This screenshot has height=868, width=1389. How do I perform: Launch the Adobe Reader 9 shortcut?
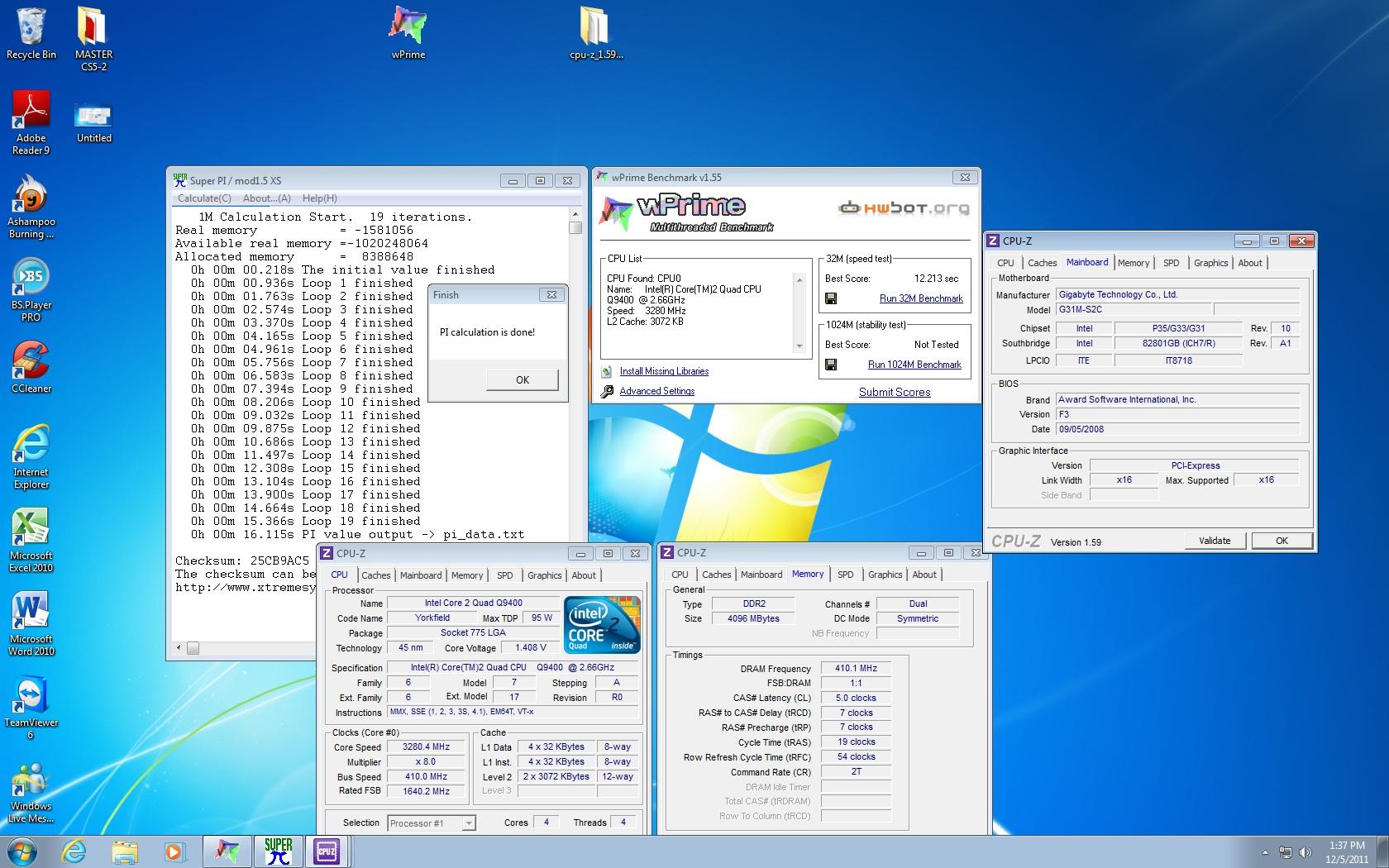point(31,122)
